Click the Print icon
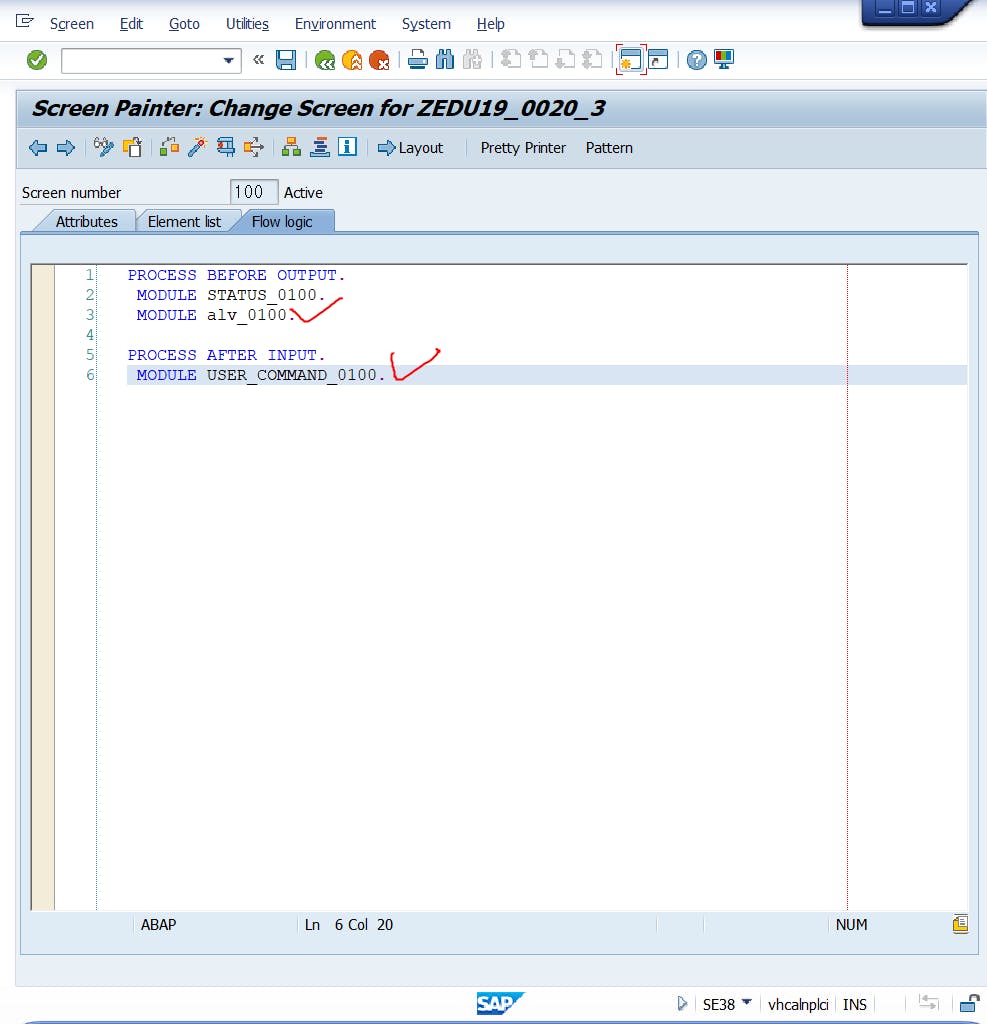This screenshot has height=1024, width=987. 417,60
